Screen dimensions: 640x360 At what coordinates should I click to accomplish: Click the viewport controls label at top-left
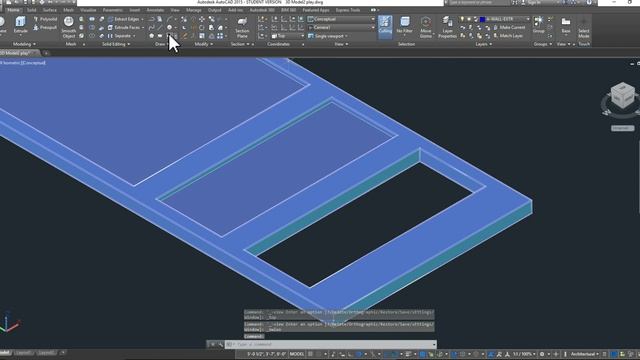point(24,63)
